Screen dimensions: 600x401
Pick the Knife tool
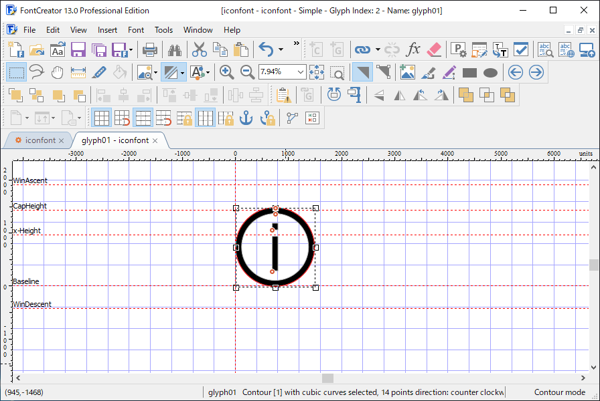(x=99, y=72)
